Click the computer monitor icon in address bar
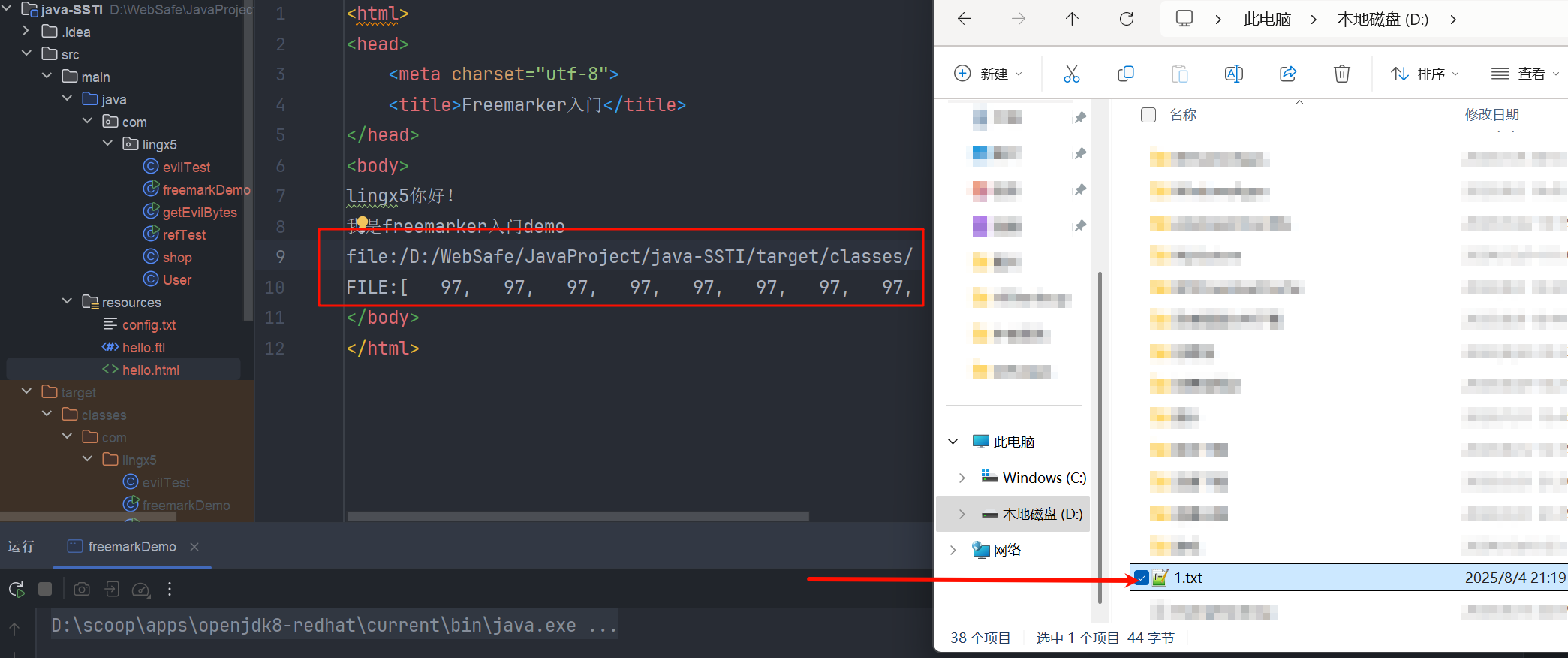 pyautogui.click(x=1184, y=19)
